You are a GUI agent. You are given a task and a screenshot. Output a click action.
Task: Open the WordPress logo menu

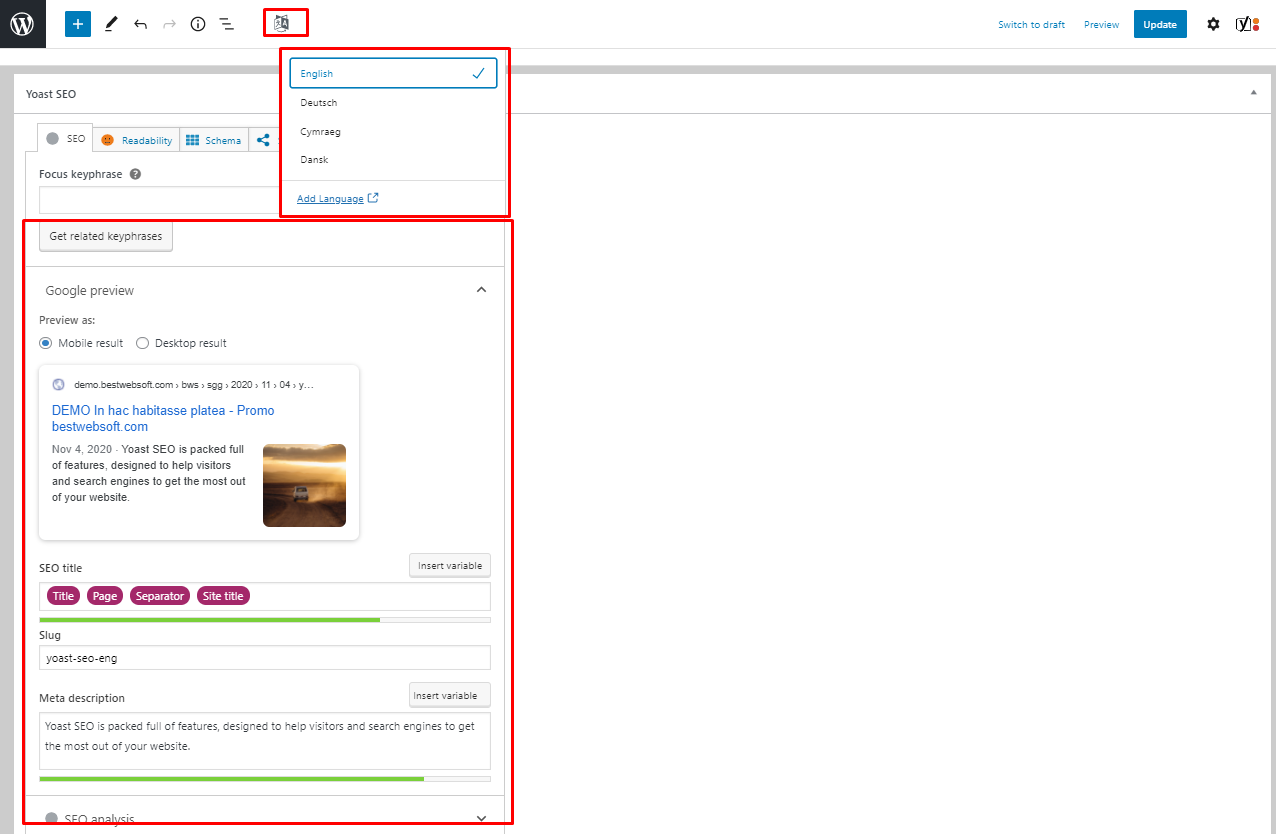point(23,24)
